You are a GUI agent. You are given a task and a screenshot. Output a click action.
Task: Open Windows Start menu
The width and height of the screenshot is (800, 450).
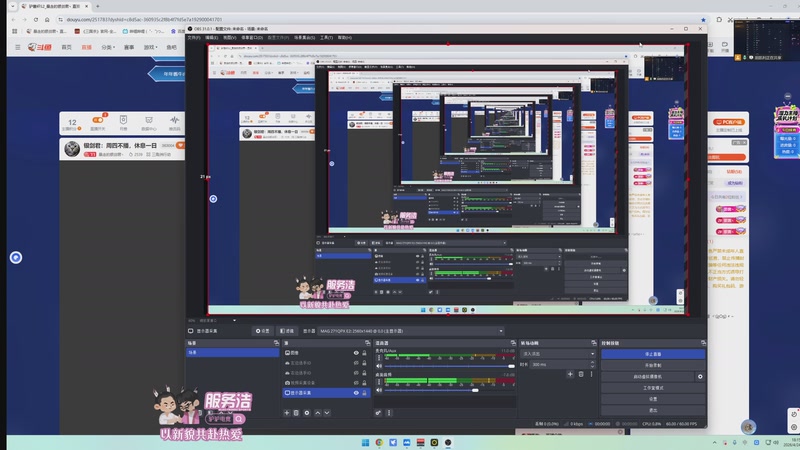pyautogui.click(x=365, y=442)
